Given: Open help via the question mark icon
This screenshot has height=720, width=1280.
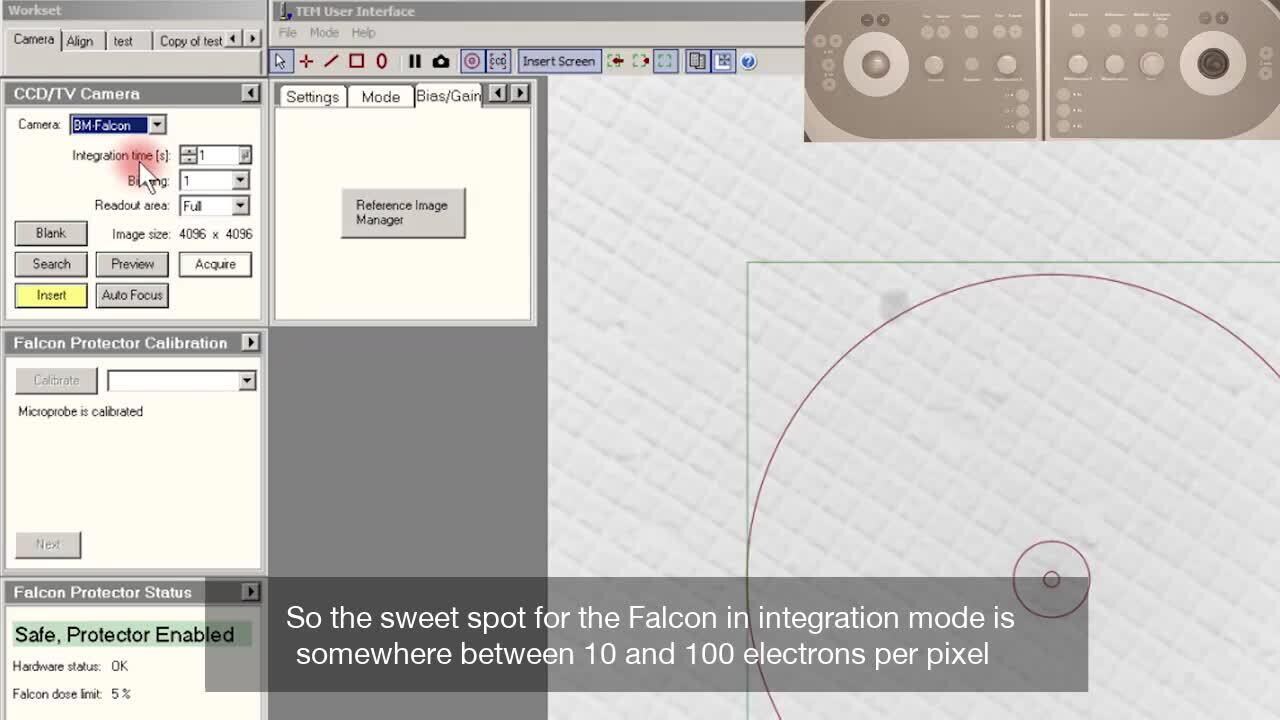Looking at the screenshot, I should click(748, 61).
